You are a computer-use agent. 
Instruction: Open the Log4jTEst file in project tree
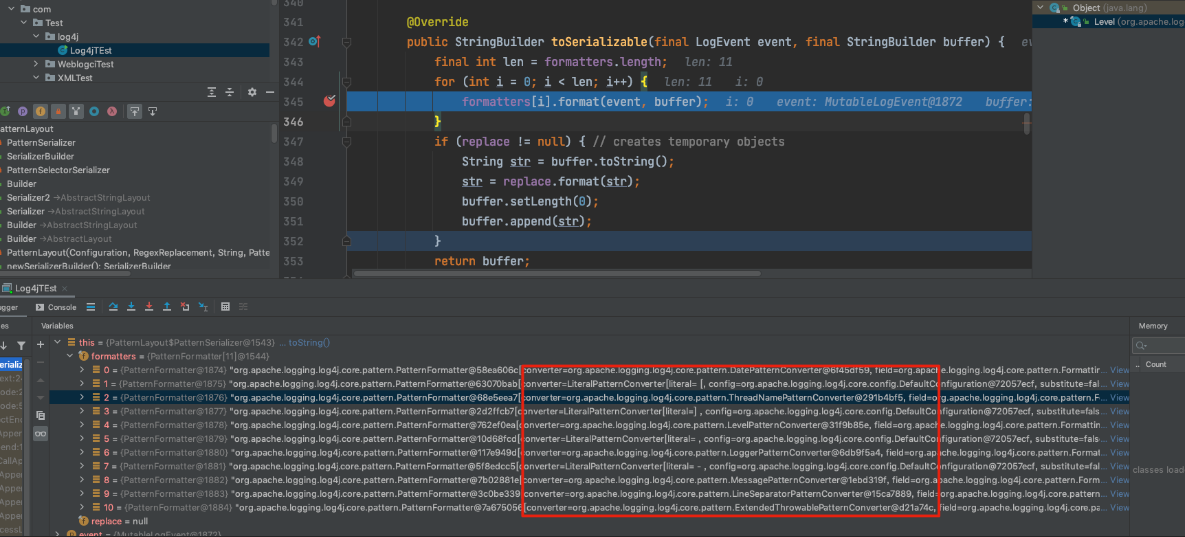tap(91, 50)
